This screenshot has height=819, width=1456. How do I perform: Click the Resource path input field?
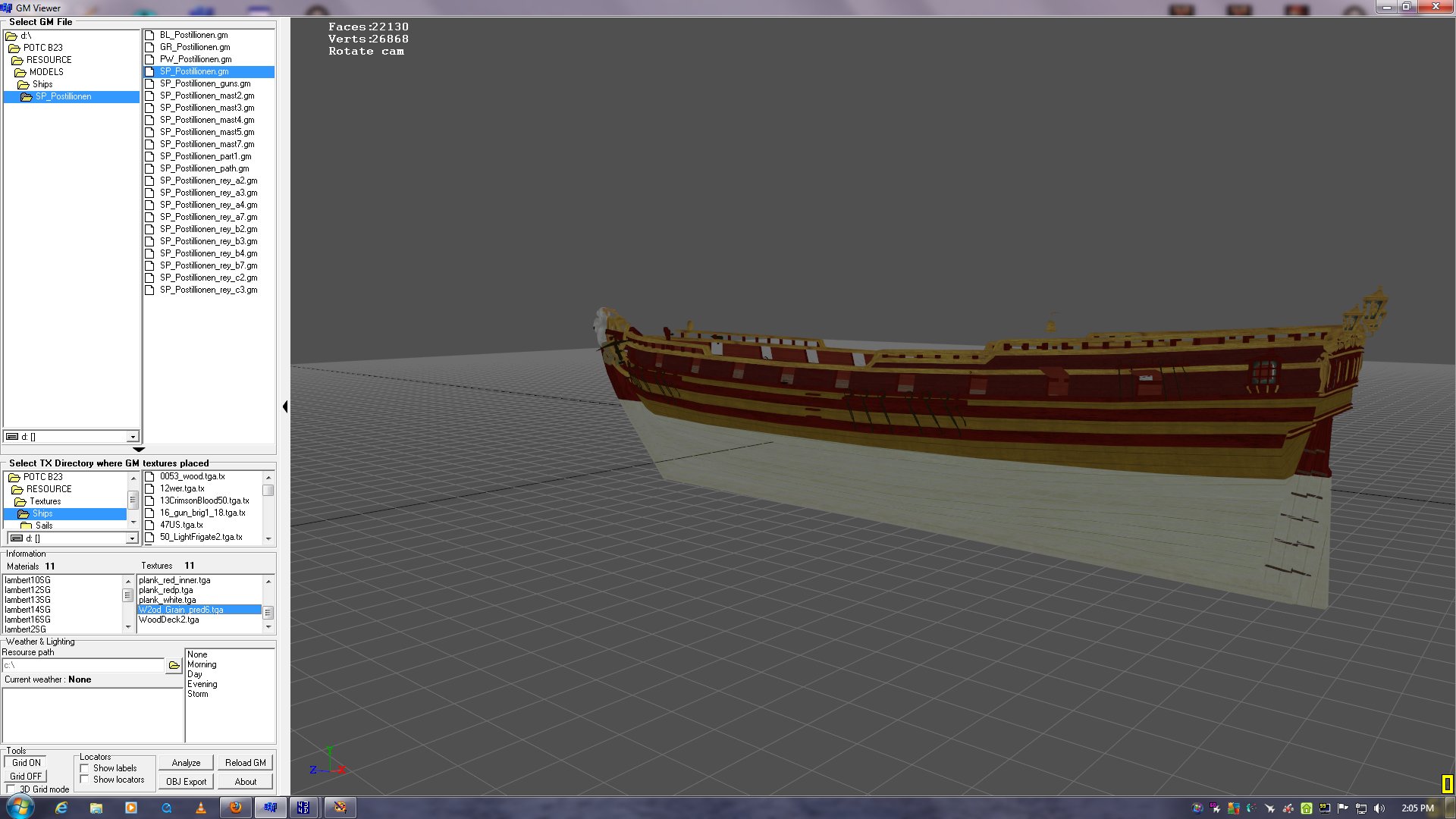point(83,665)
